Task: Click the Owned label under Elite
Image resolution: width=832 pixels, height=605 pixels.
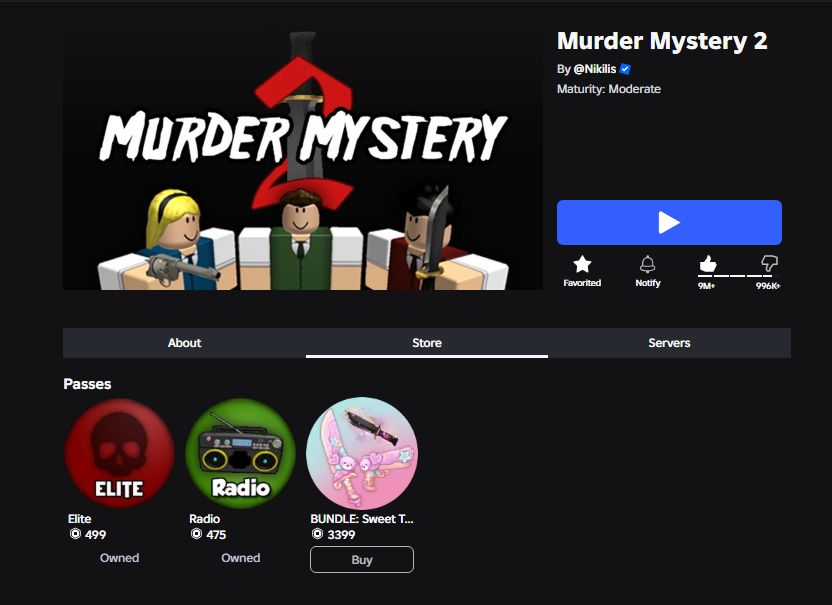Action: point(119,558)
